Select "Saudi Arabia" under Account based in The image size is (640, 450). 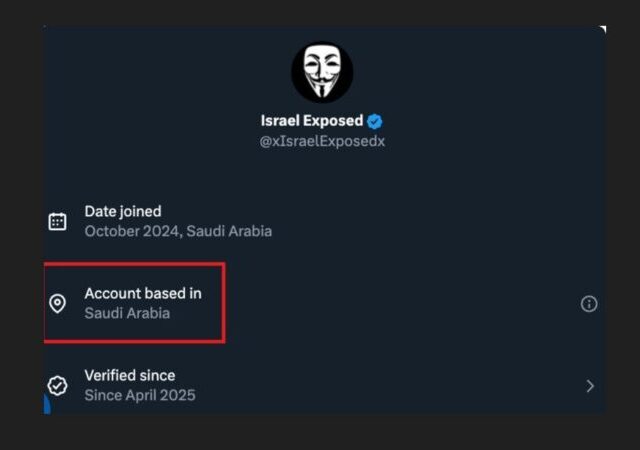127,313
